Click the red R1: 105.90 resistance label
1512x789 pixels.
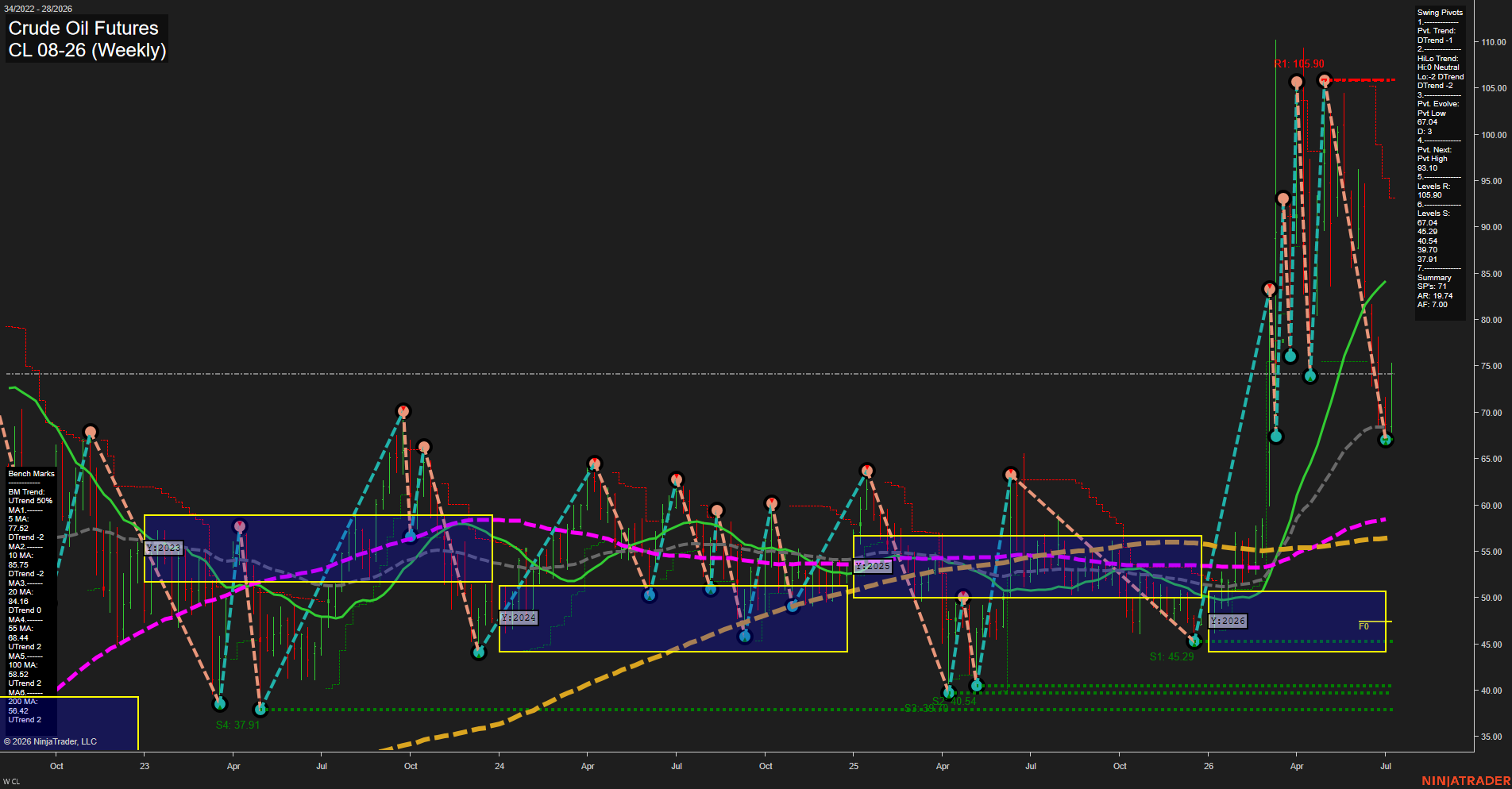(1299, 64)
